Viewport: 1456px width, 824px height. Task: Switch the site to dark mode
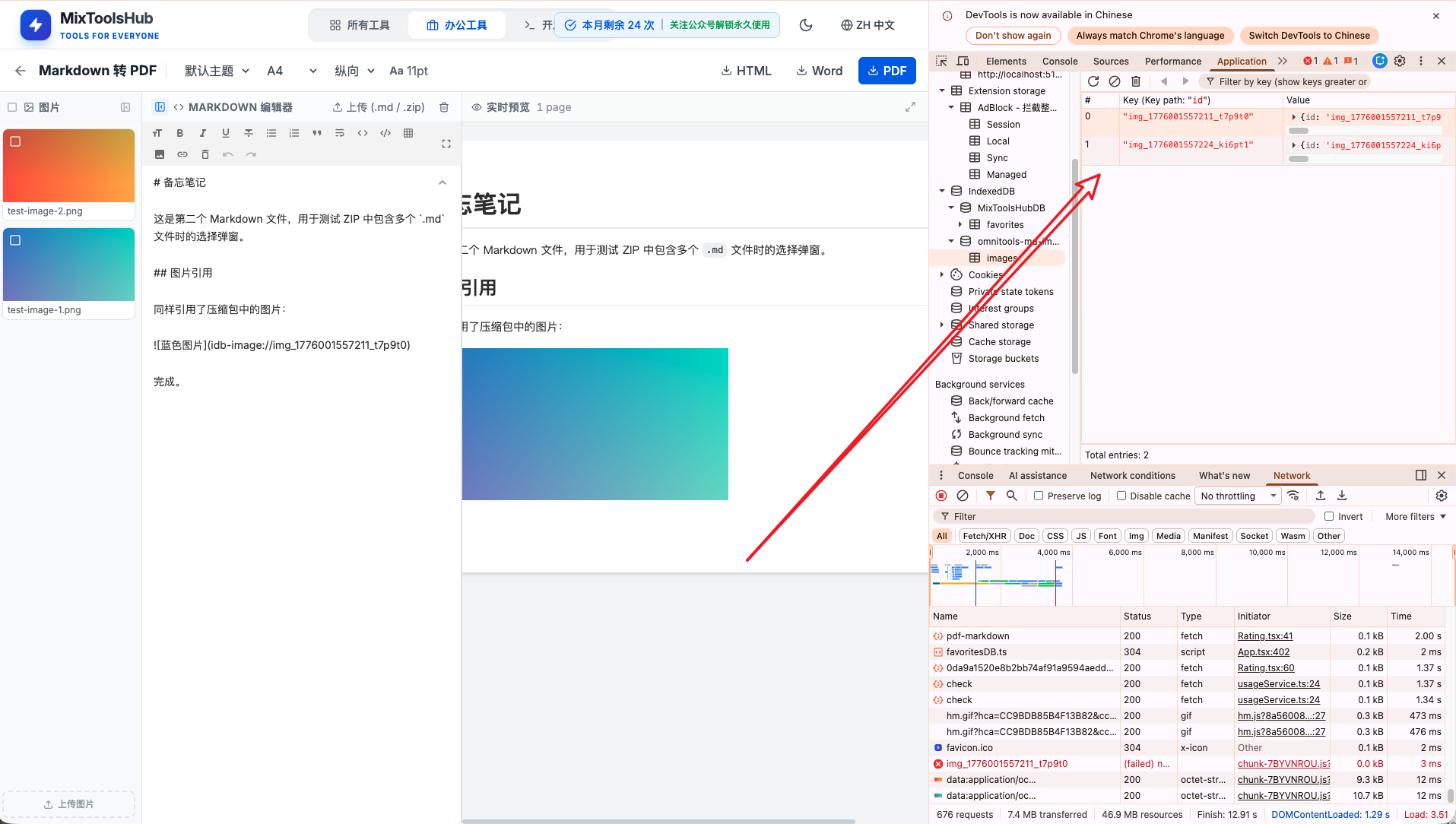point(805,24)
